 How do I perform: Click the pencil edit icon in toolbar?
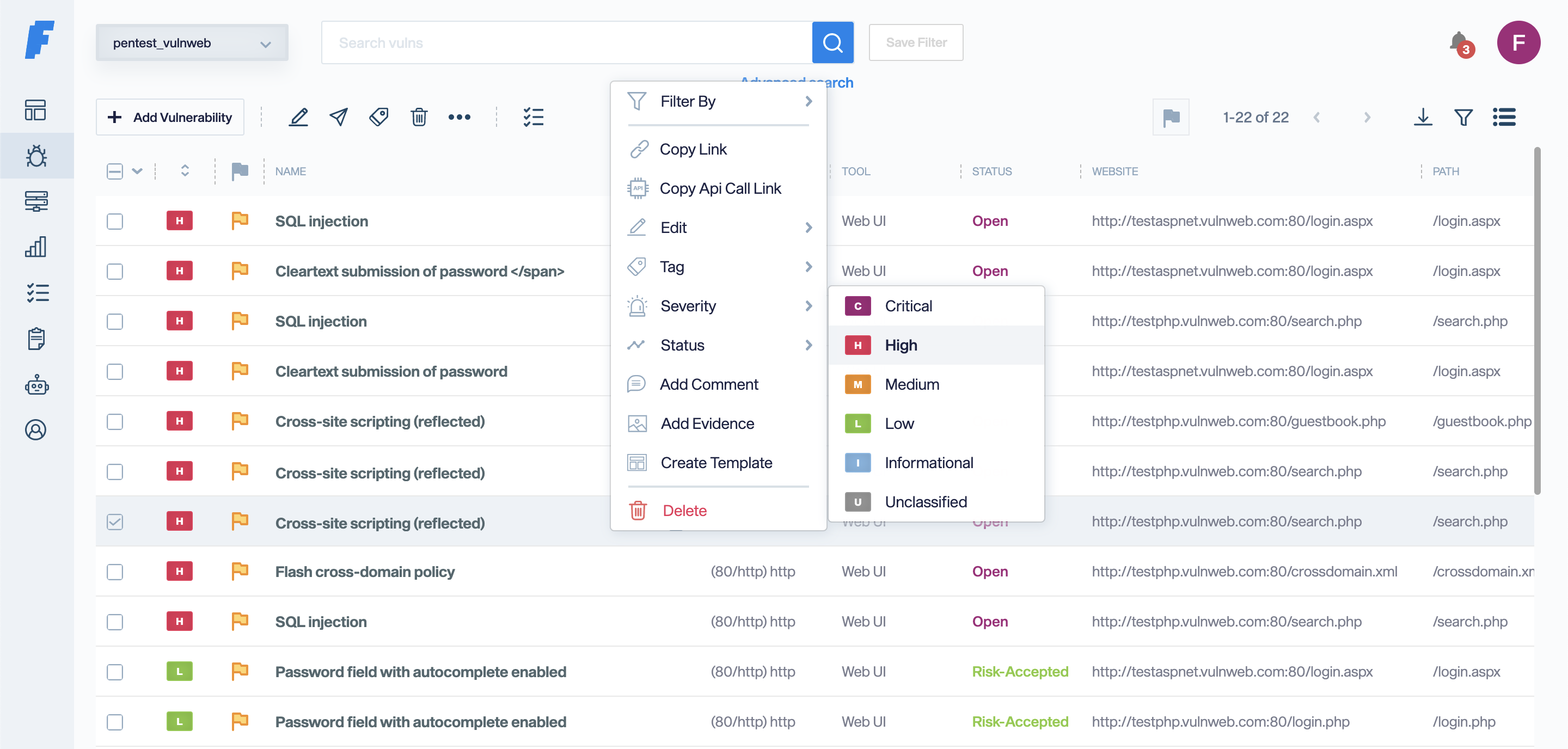point(298,117)
